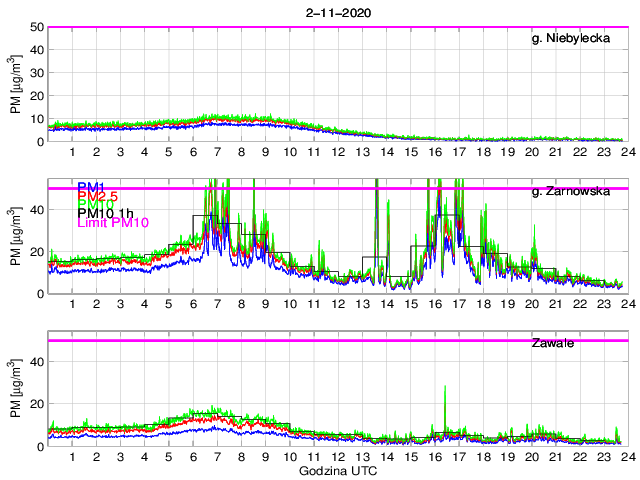This screenshot has width=640, height=480.
Task: Click the 50 tick on top panel y-axis
Action: coord(34,27)
